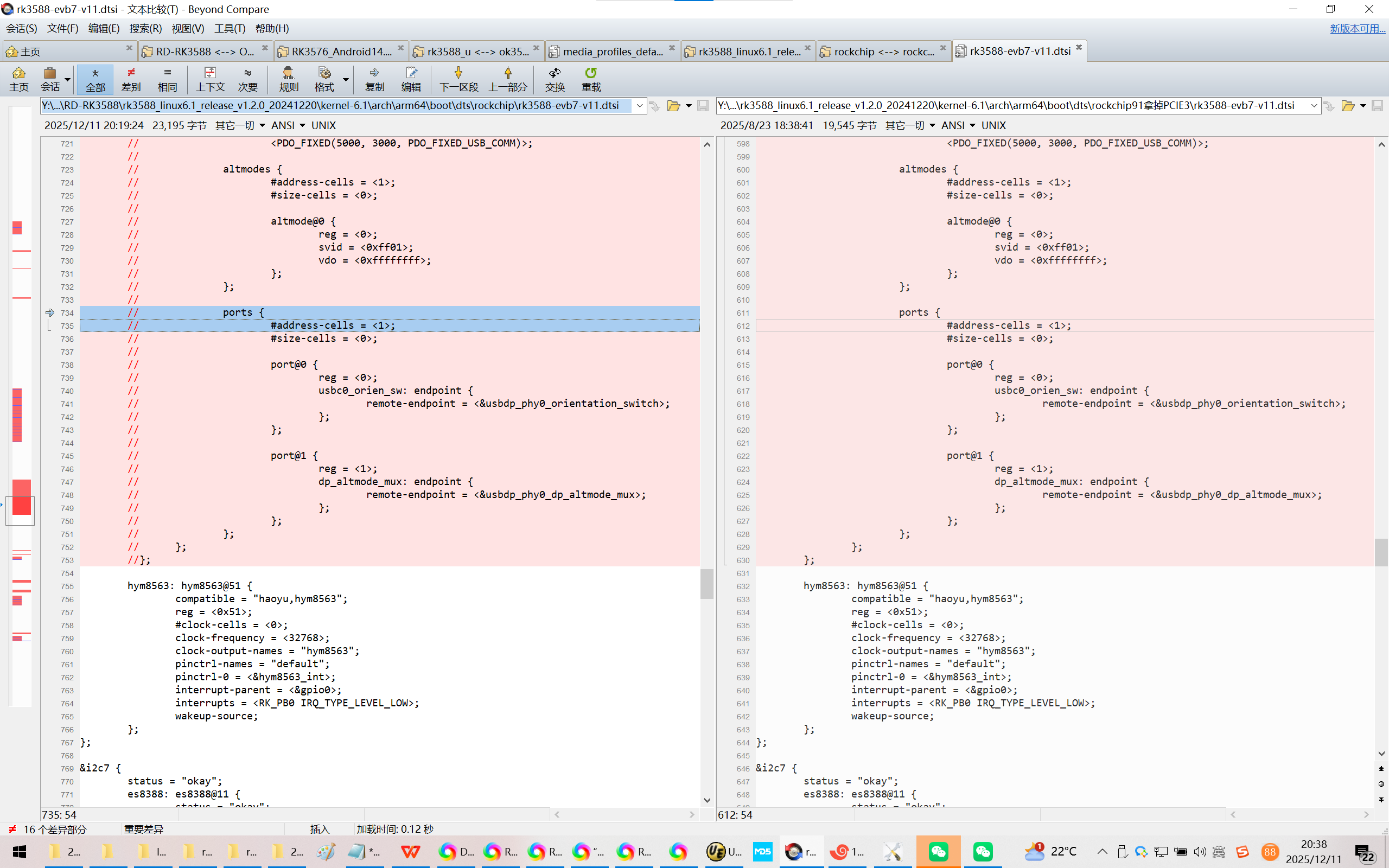Click the Home (主页) toolbar icon

point(18,79)
